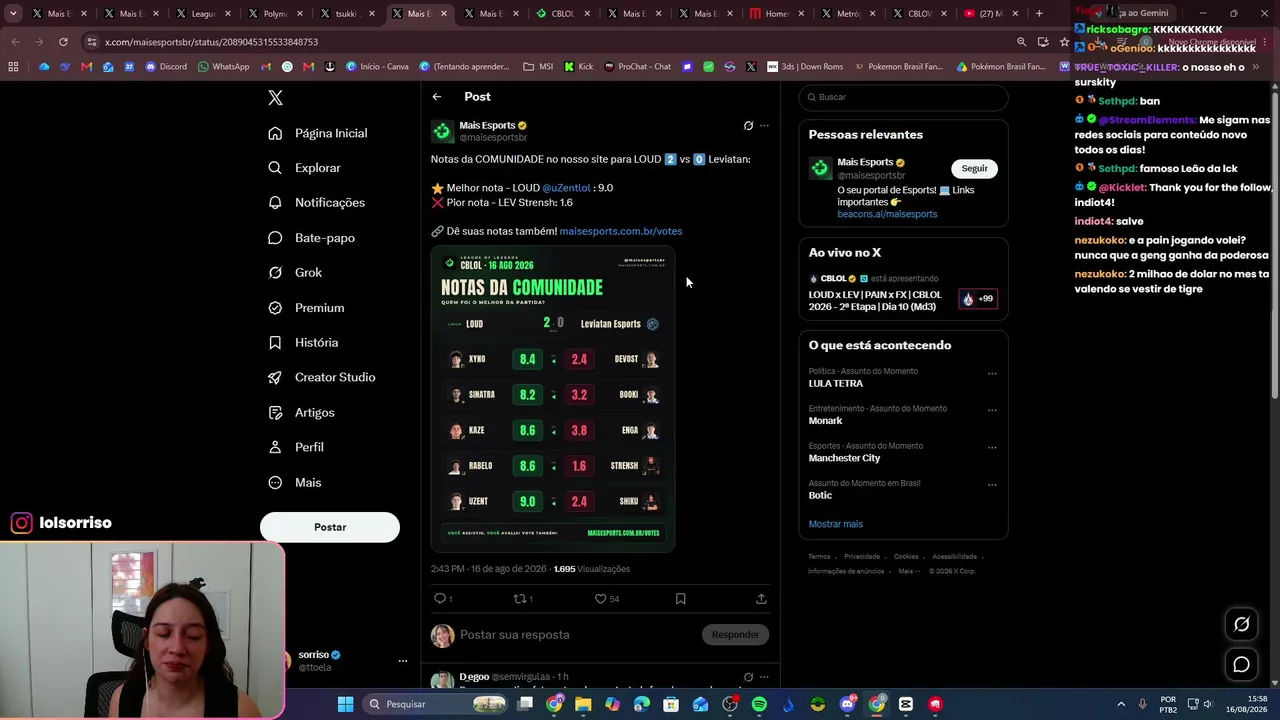Viewport: 1280px width, 720px height.
Task: Open the floating messages button
Action: pyautogui.click(x=1241, y=664)
